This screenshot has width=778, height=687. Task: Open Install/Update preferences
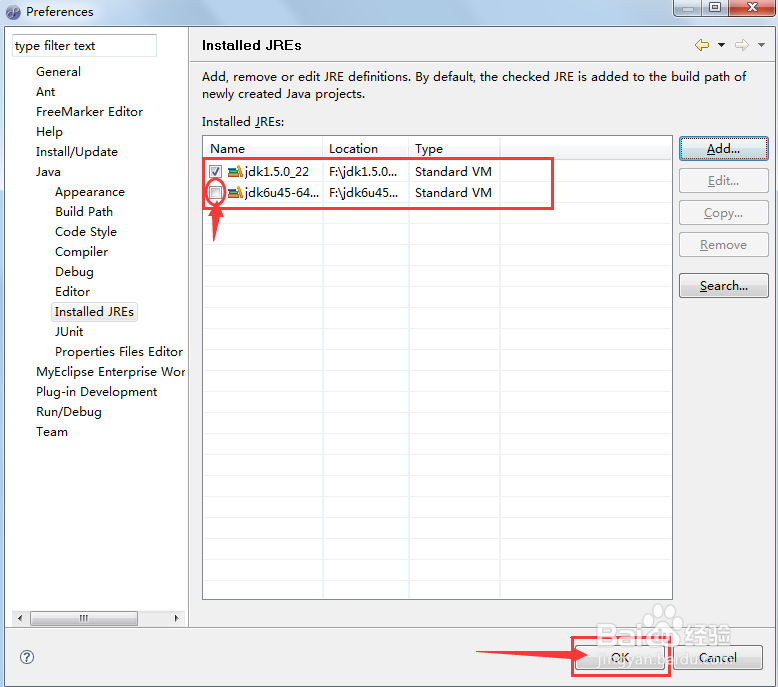(x=77, y=151)
